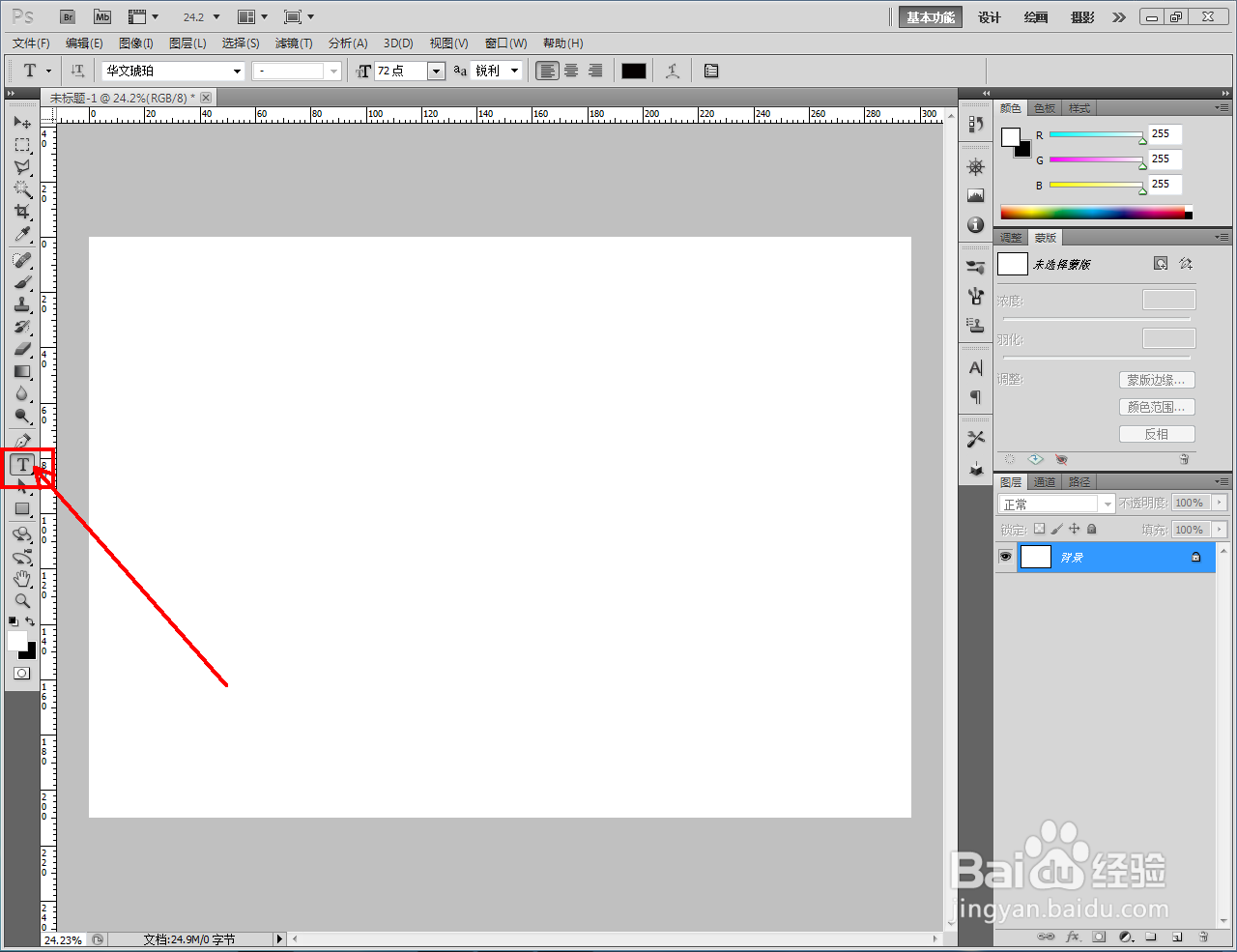Toggle text orientation in options bar
The width and height of the screenshot is (1237, 952).
click(x=77, y=71)
